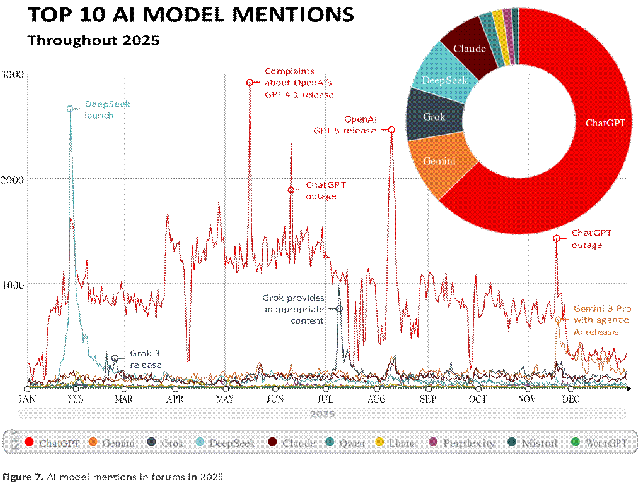Screen dimensions: 640x483
Task: Toggle the Claude legend entry
Action: click(x=292, y=443)
